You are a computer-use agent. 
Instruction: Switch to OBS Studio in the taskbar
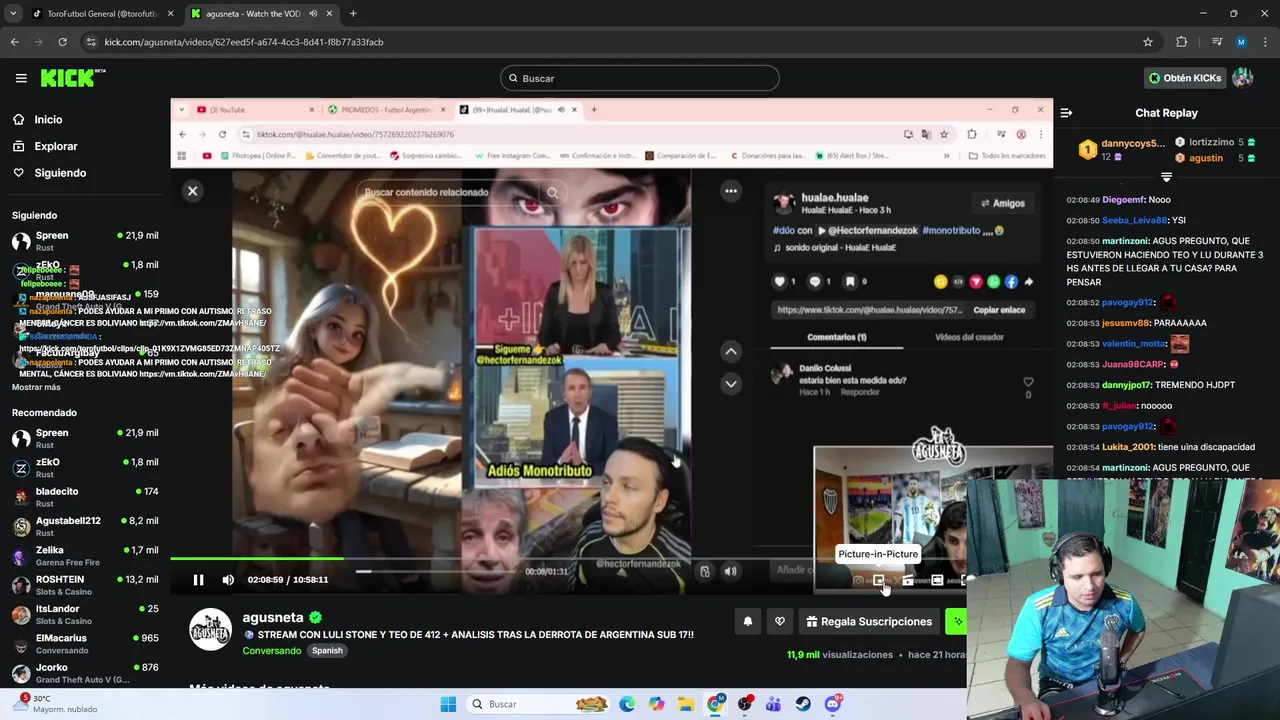click(745, 704)
